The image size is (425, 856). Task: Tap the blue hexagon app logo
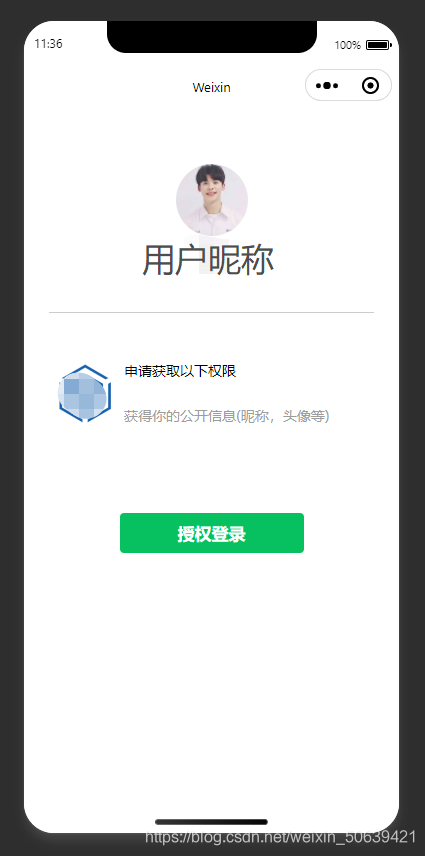pyautogui.click(x=85, y=394)
